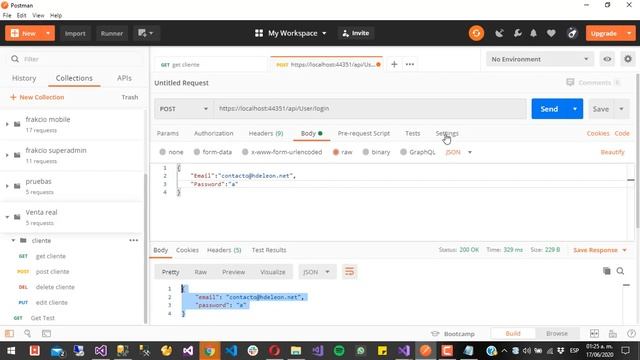Screen dimensions: 640x360
Task: Open the Save button dropdown arrow
Action: coord(621,109)
